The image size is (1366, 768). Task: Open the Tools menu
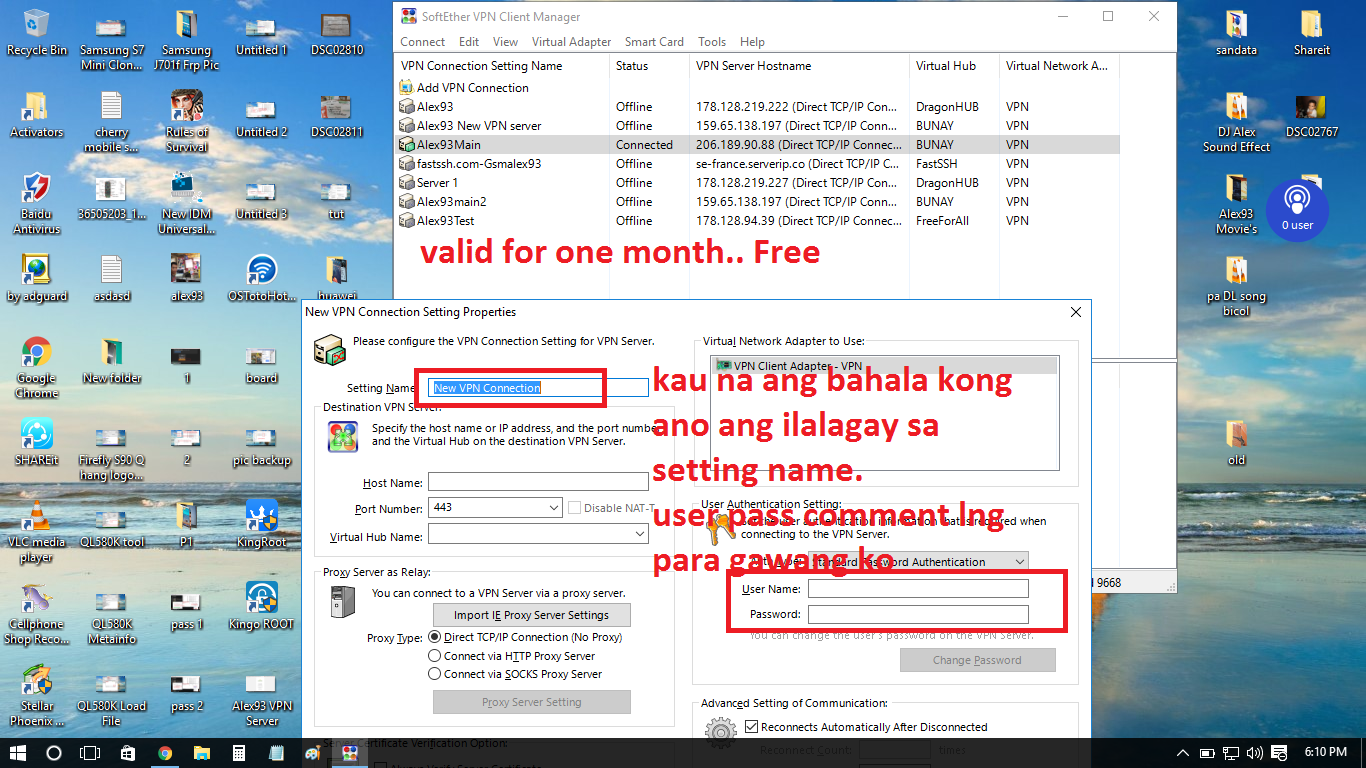pos(712,42)
